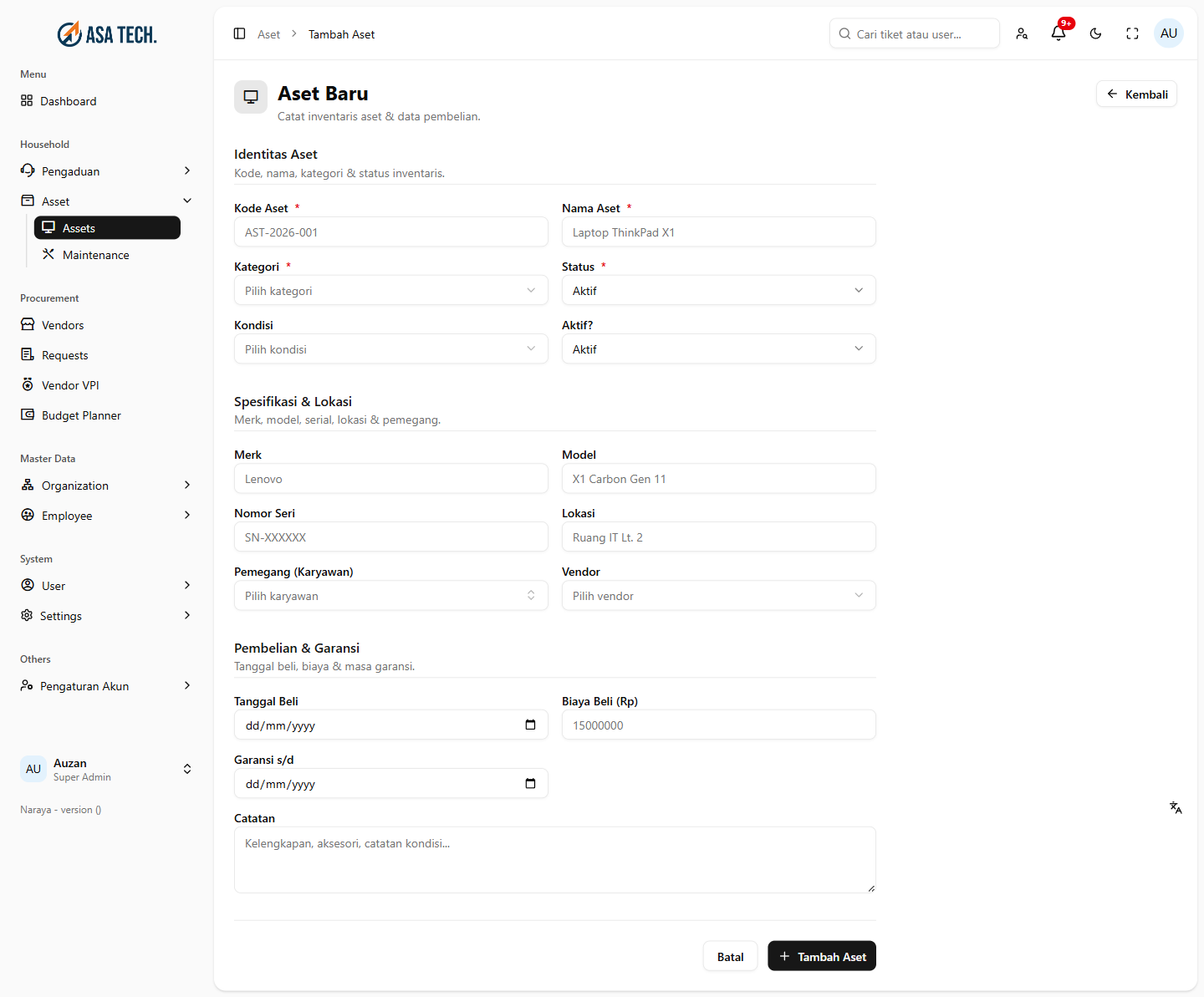The height and width of the screenshot is (997, 1204).
Task: Submit with Tambah Aset button
Action: [x=822, y=956]
